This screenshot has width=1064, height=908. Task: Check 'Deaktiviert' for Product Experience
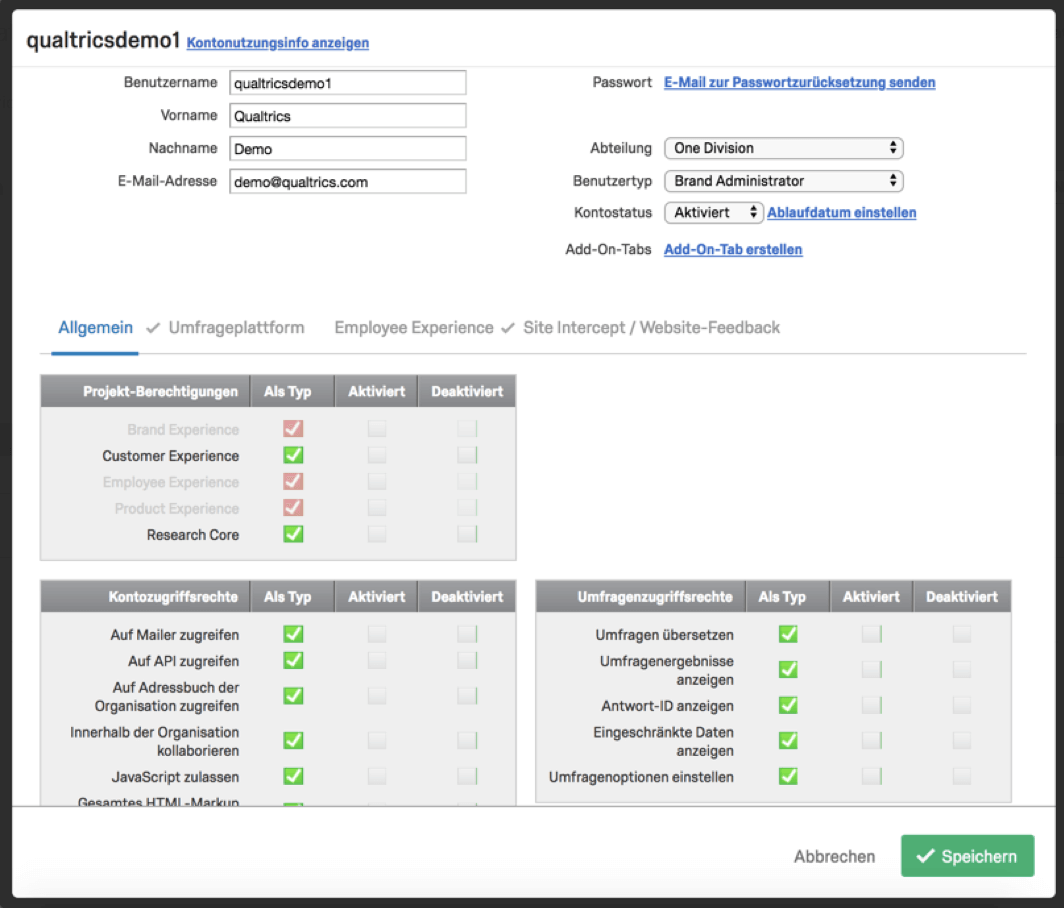click(x=467, y=508)
